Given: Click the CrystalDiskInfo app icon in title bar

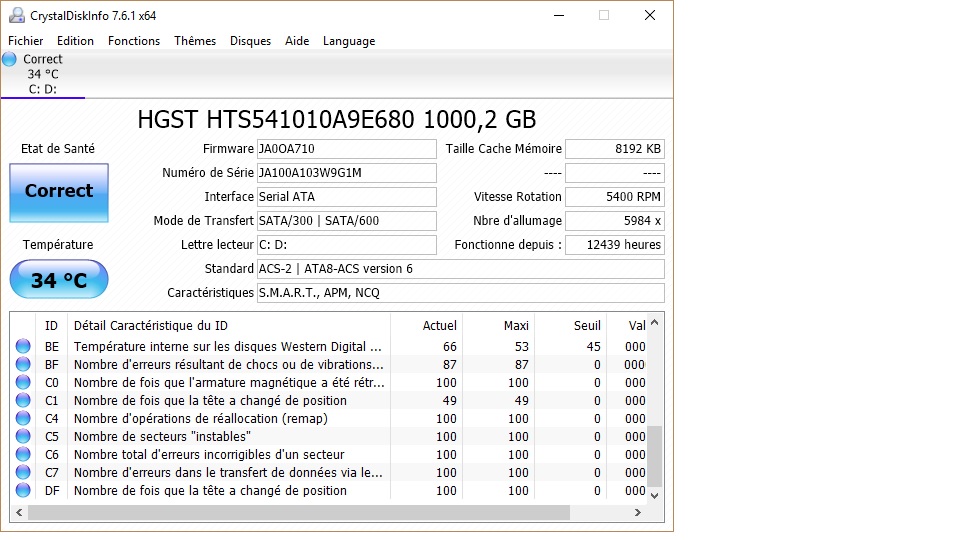Looking at the screenshot, I should pos(17,15).
